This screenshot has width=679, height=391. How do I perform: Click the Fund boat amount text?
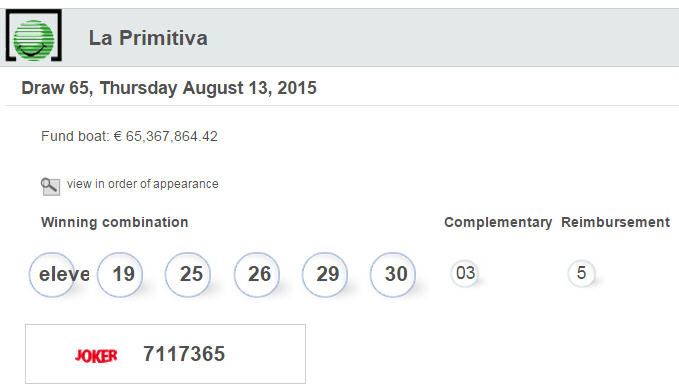coord(129,136)
